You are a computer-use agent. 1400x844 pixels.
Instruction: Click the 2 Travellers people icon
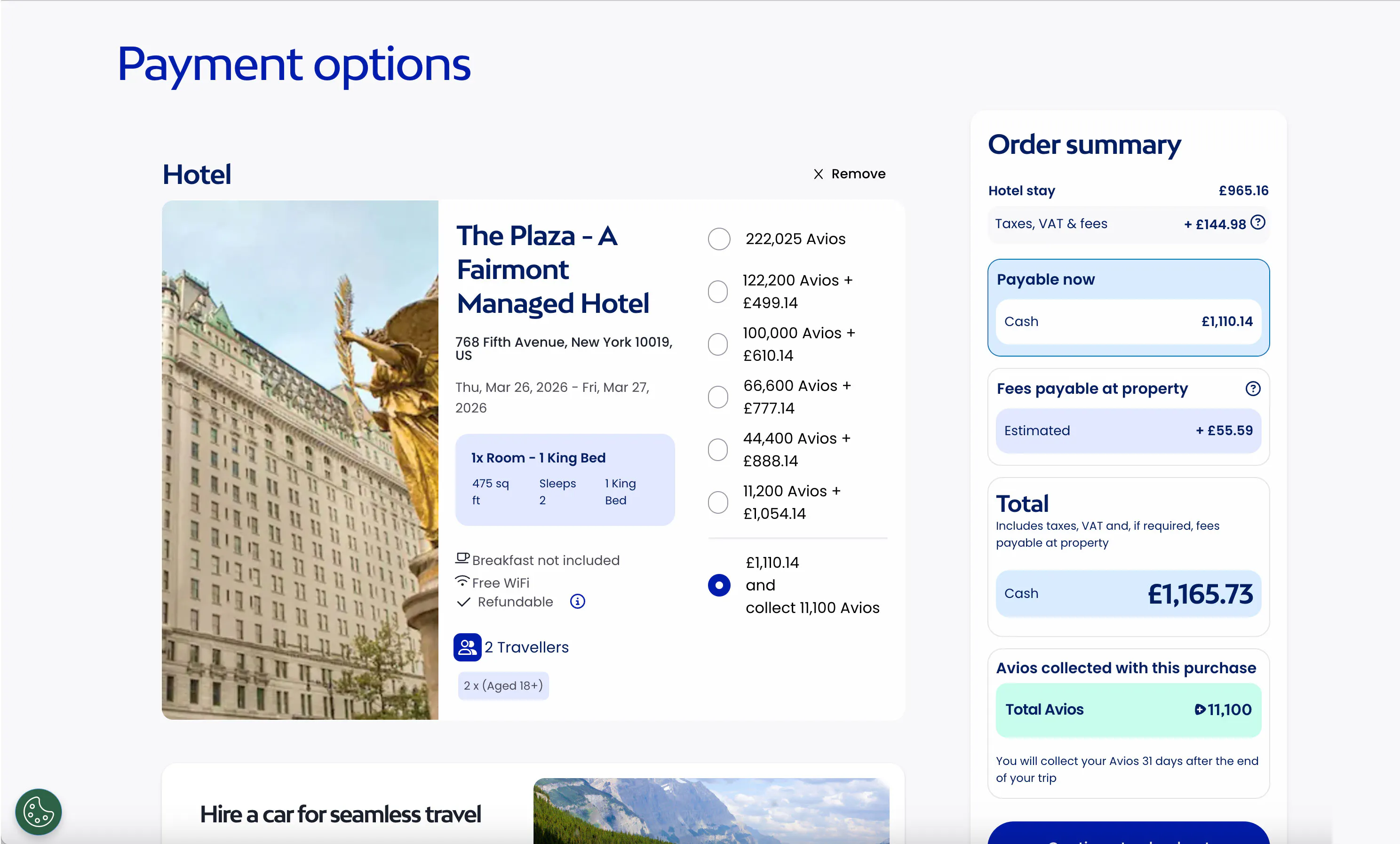tap(467, 647)
